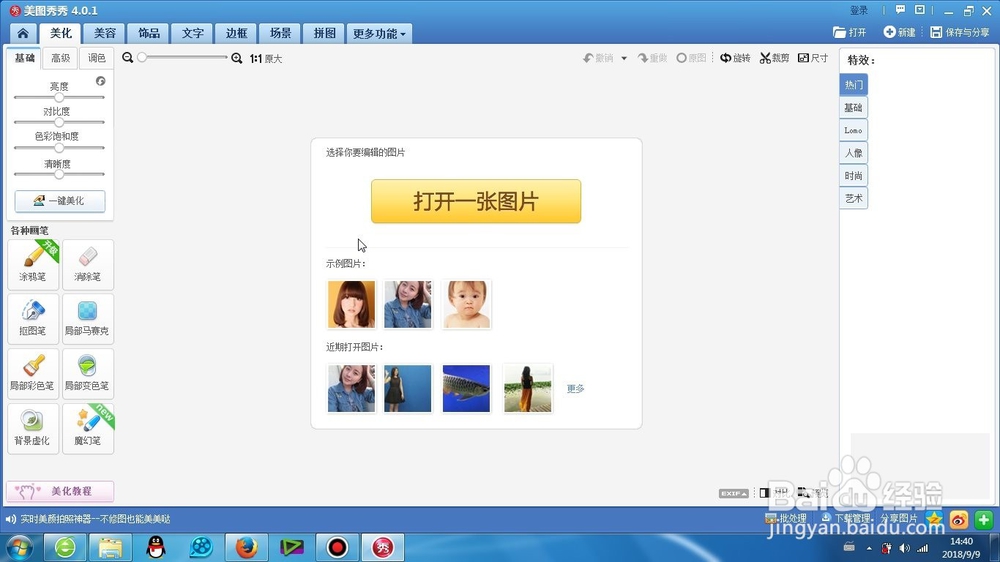This screenshot has width=1000, height=562.
Task: Open the baby sample image thumbnail
Action: pyautogui.click(x=466, y=304)
